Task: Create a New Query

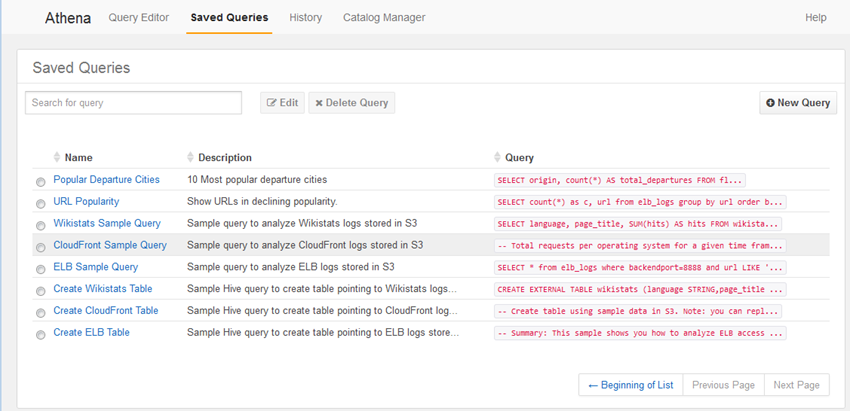Action: tap(797, 103)
